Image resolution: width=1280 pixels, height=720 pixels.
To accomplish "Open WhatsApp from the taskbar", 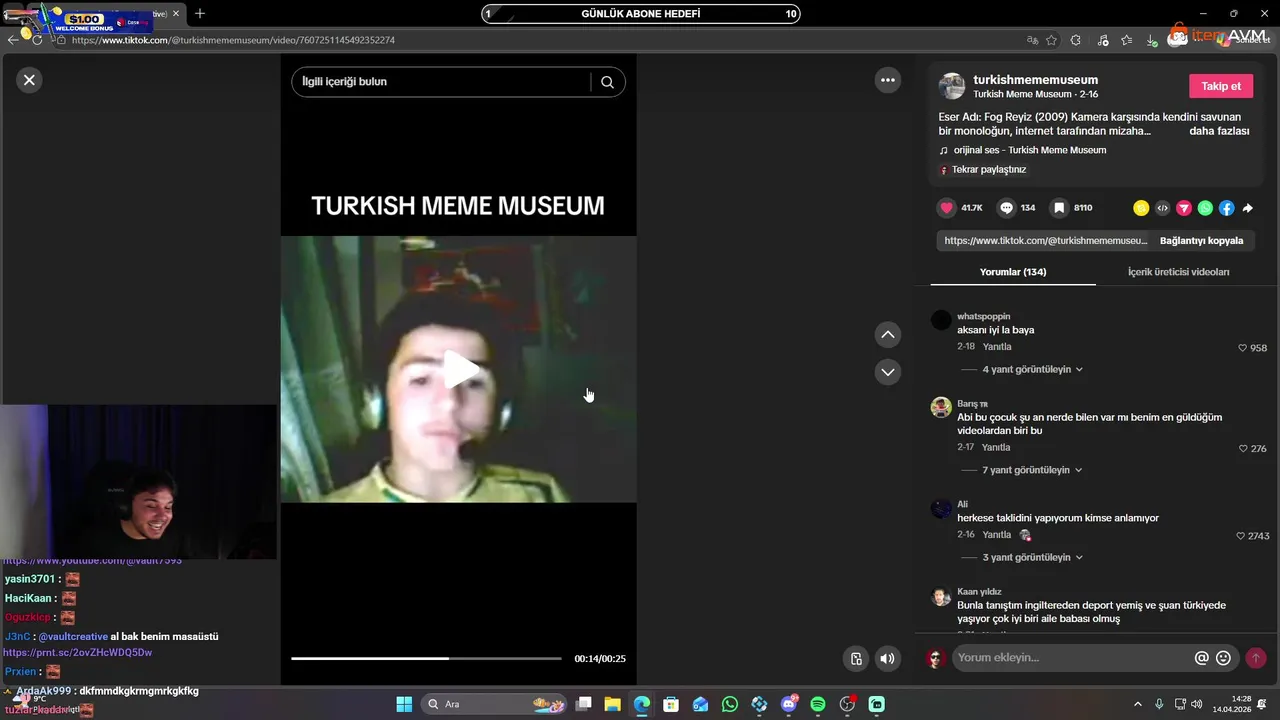I will coord(730,704).
